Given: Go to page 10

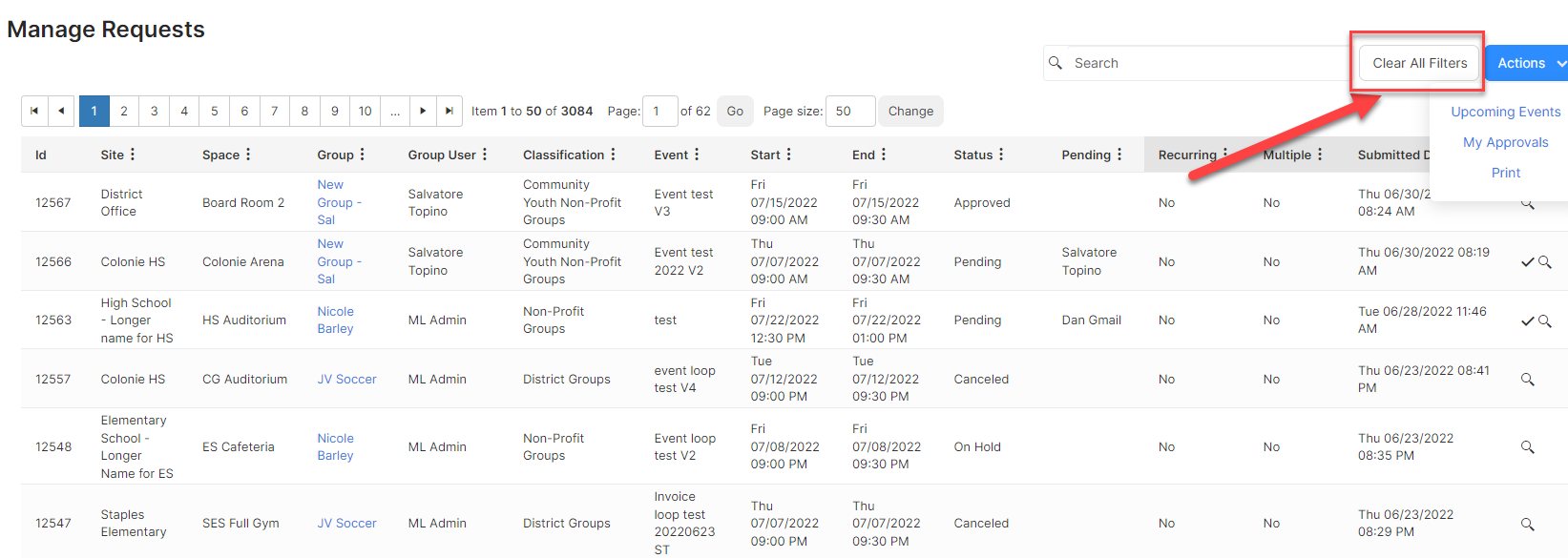Looking at the screenshot, I should click(x=365, y=111).
